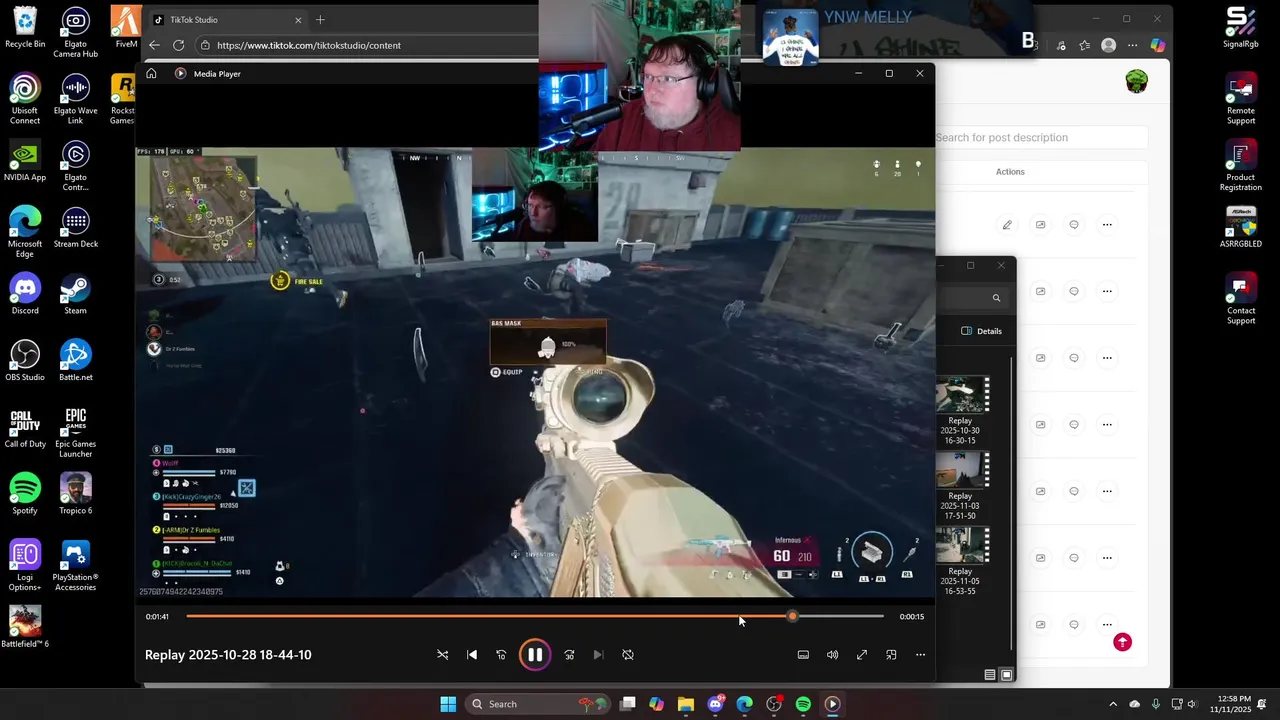Click the Actions column header
Viewport: 1280px width, 720px height.
click(1010, 172)
